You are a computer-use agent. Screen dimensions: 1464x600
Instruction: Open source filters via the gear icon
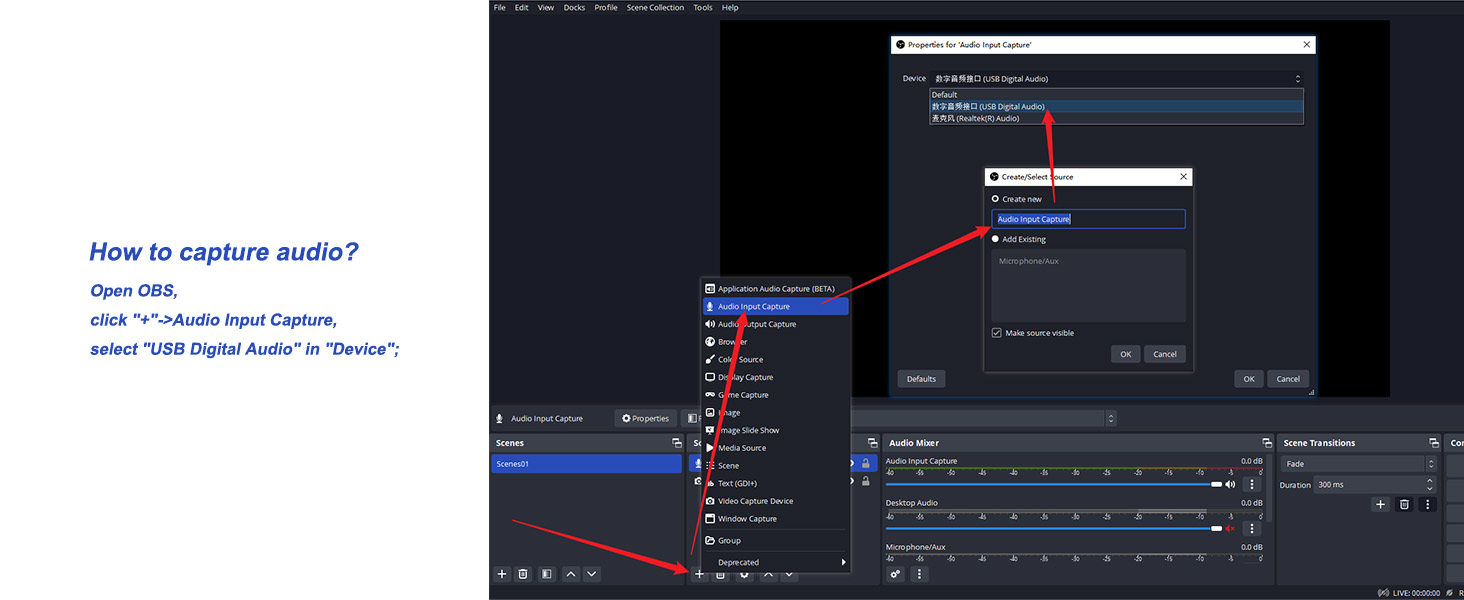[x=744, y=574]
